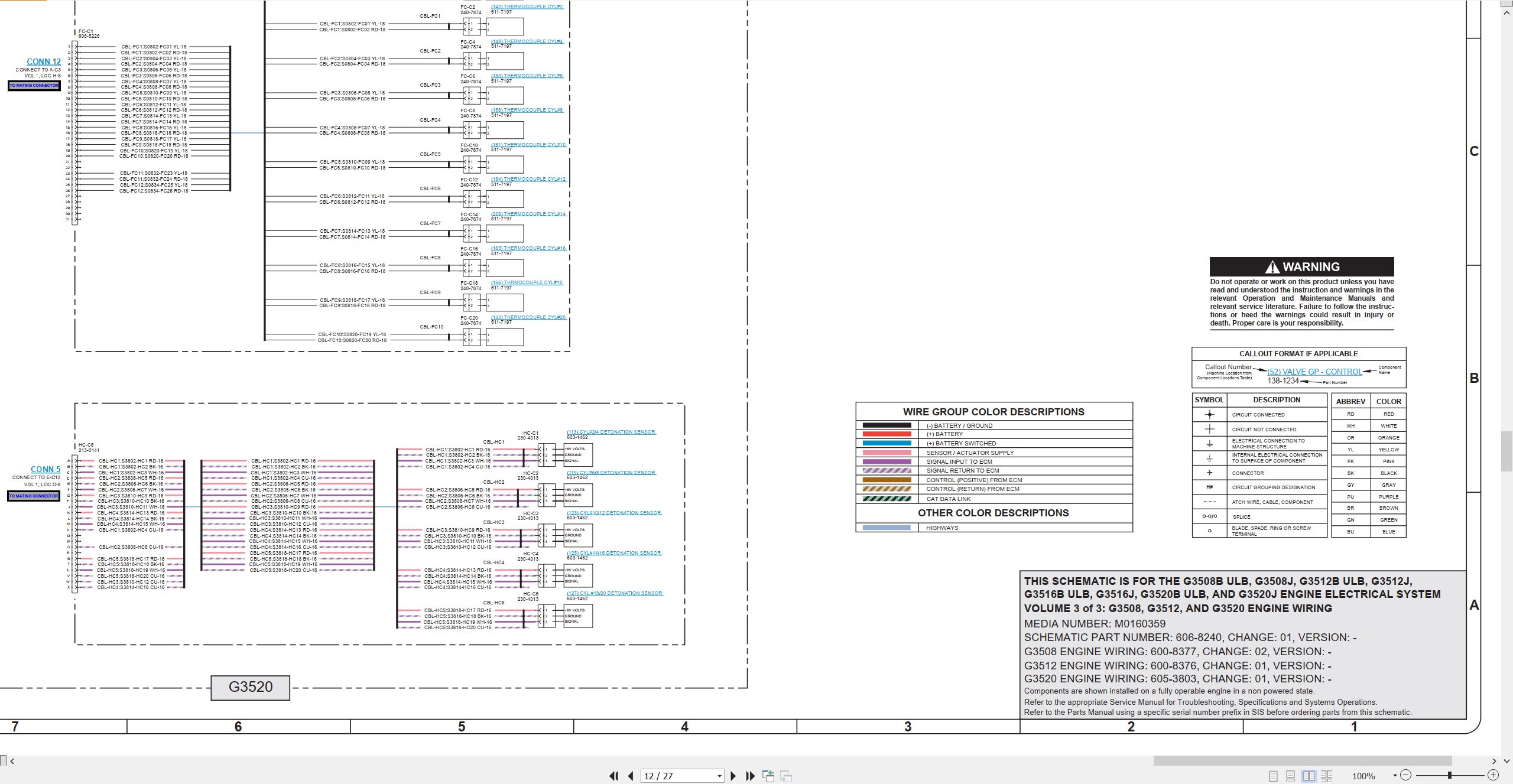The height and width of the screenshot is (784, 1513).
Task: Open (119) CYL#6/8 Detonation Sensor link
Action: coord(611,473)
